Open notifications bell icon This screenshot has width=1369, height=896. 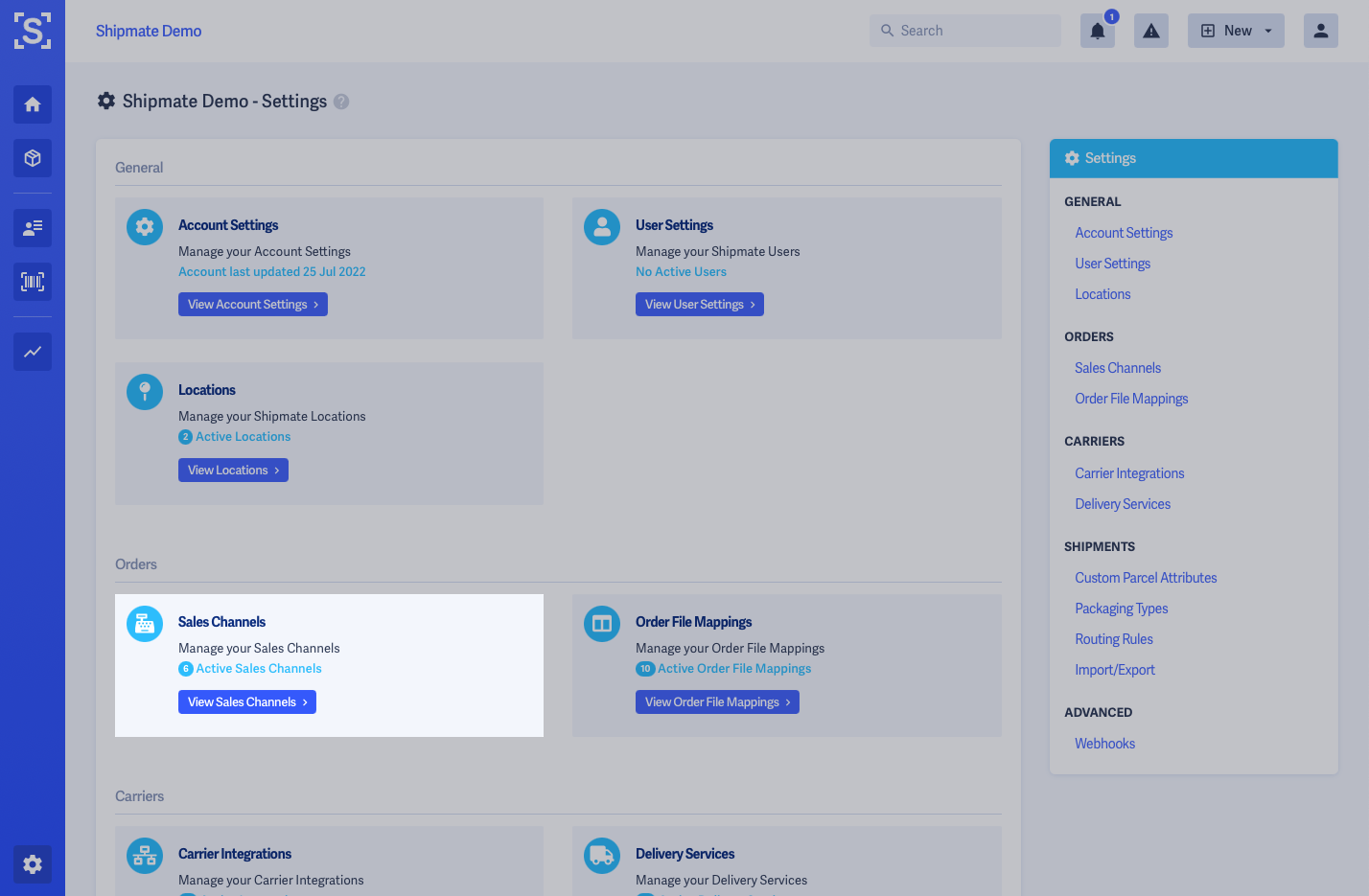click(1098, 31)
